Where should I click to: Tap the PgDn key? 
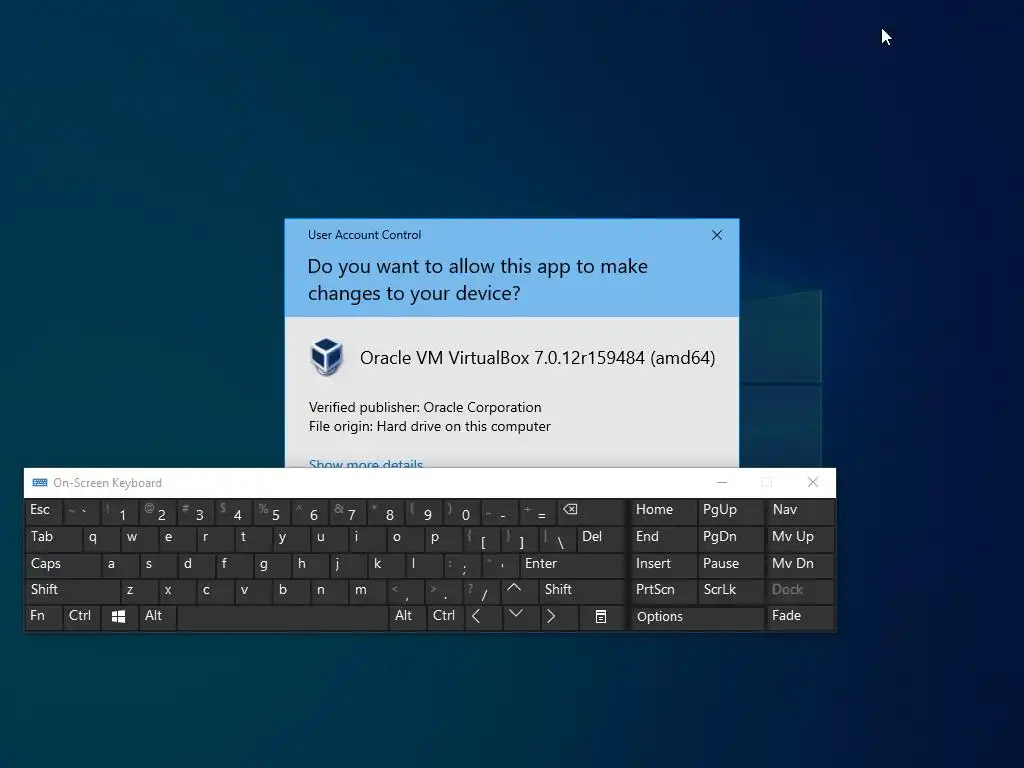click(x=730, y=538)
